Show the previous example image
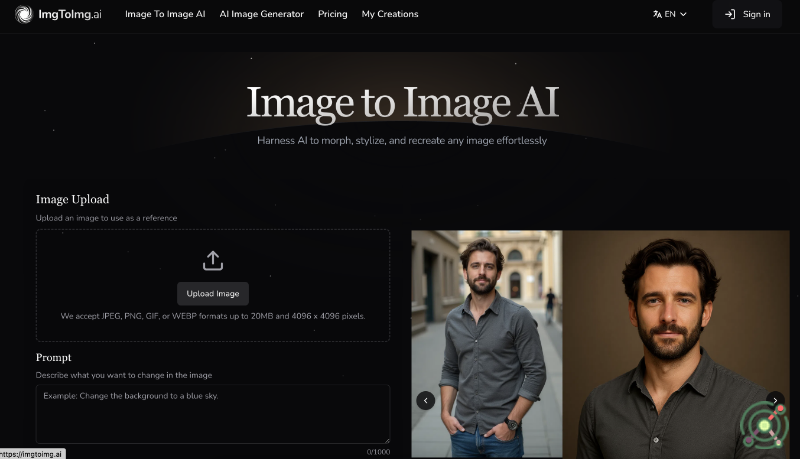Screen dimensions: 800x459 click(x=425, y=400)
